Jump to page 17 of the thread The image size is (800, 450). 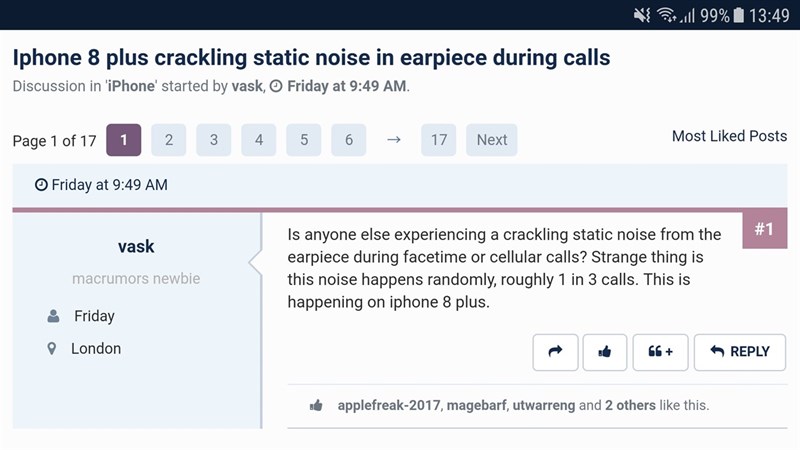439,140
